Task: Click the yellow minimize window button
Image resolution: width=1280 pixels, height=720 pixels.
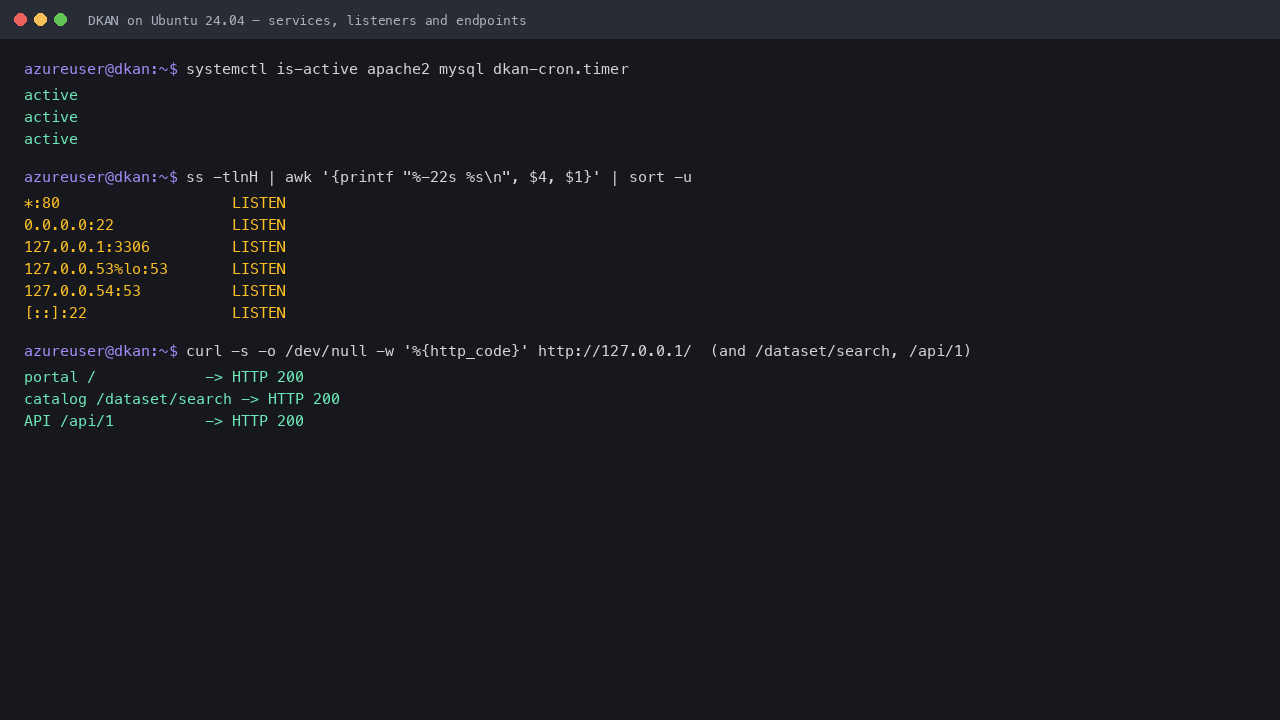Action: pos(40,20)
